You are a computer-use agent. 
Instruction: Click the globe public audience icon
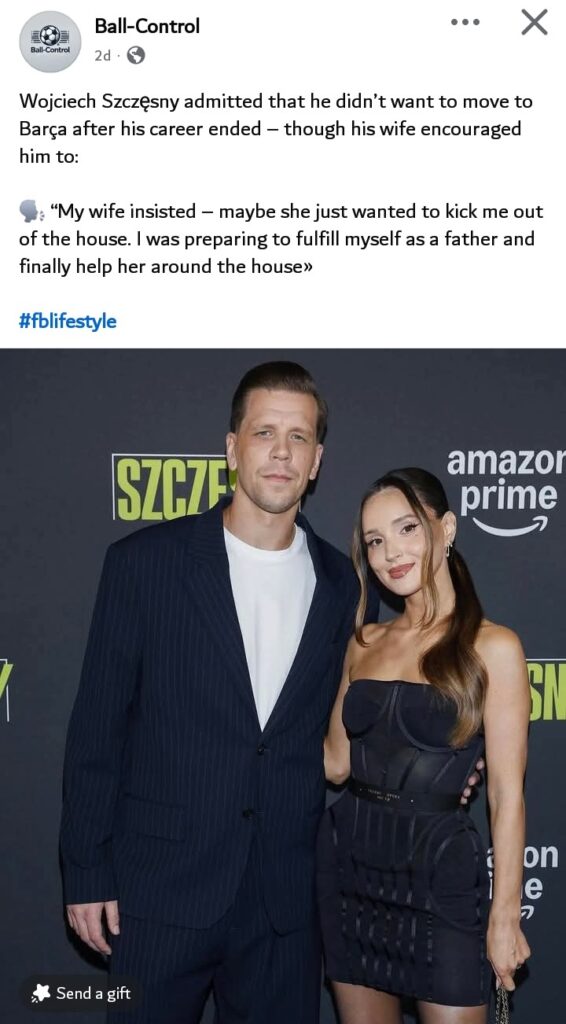[x=135, y=56]
